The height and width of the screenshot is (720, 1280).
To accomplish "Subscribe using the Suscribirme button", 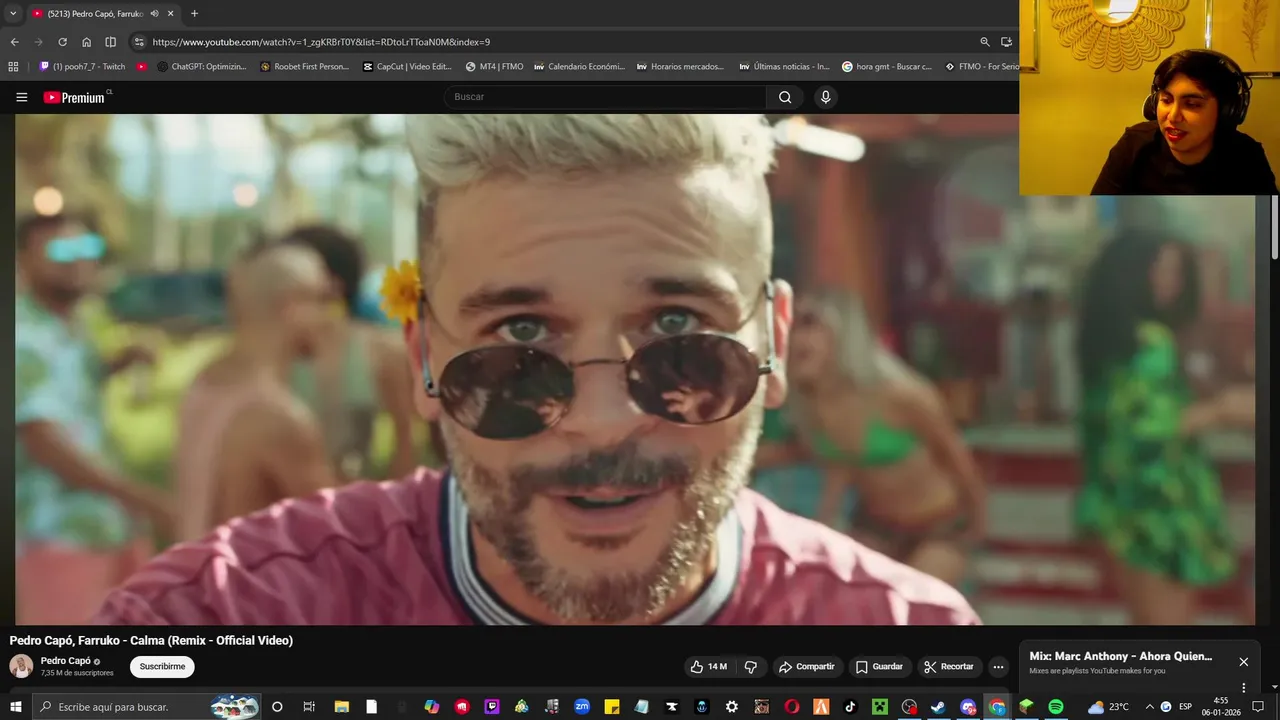I will 162,667.
